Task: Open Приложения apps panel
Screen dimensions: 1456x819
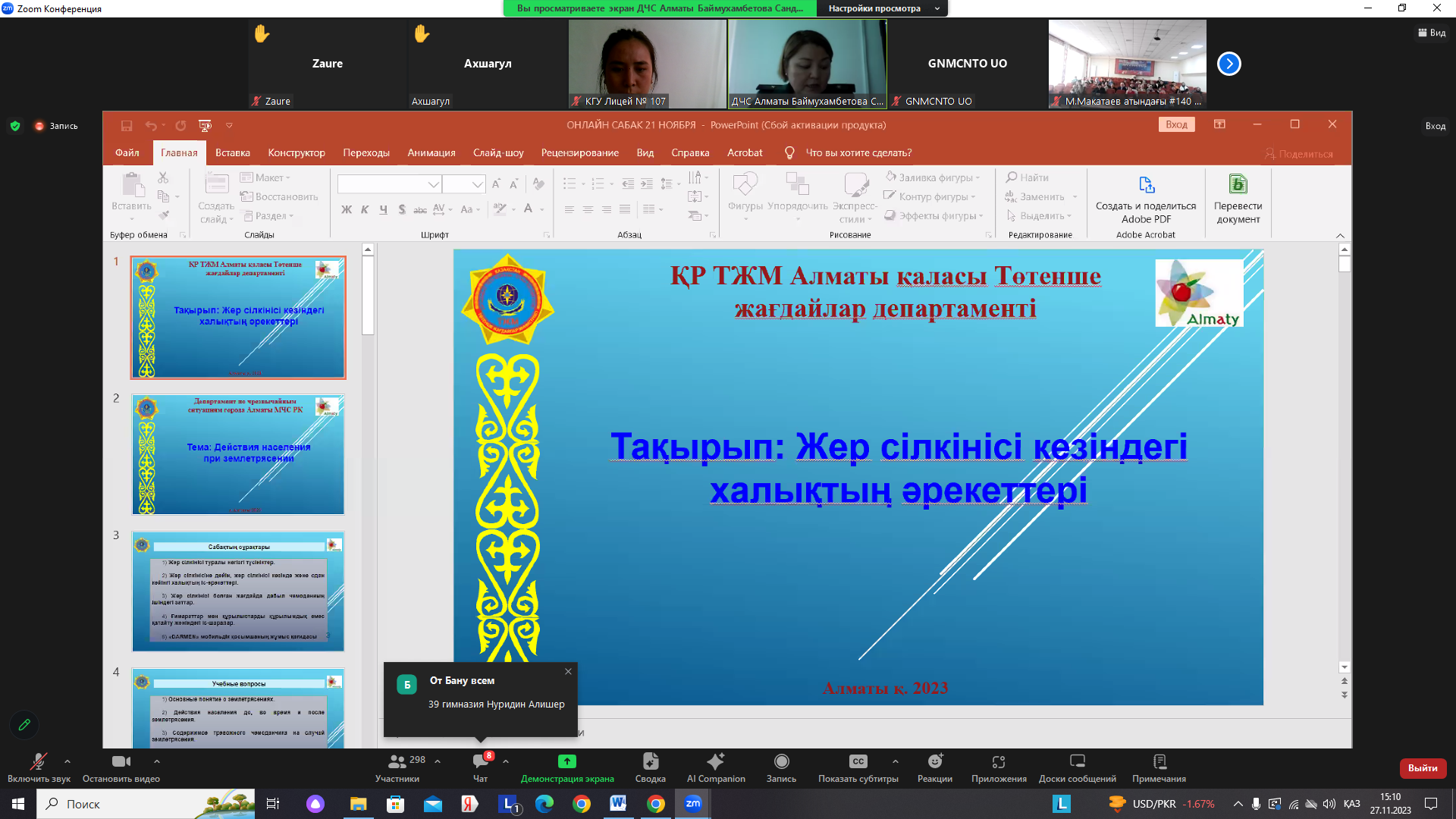Action: click(999, 767)
